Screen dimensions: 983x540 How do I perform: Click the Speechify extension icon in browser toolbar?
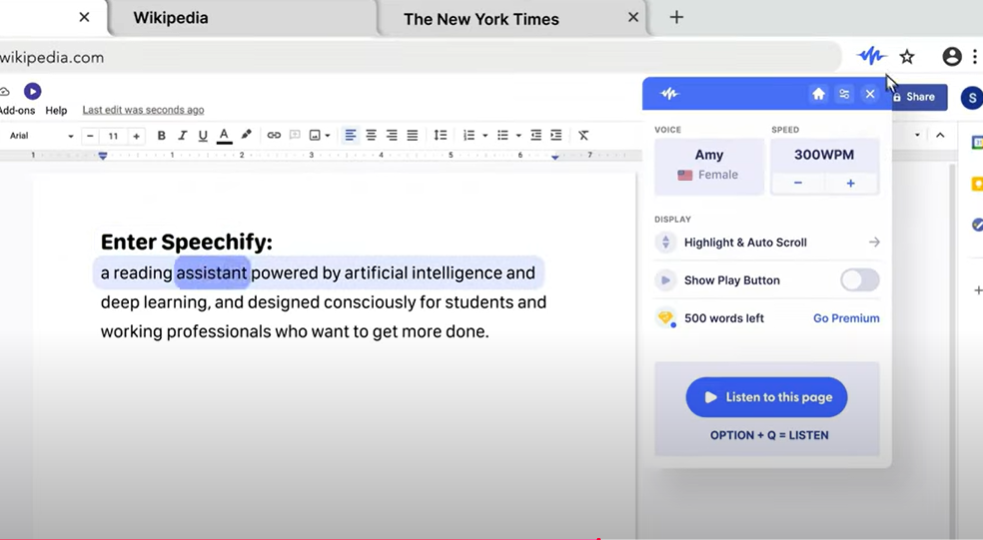[x=871, y=57]
